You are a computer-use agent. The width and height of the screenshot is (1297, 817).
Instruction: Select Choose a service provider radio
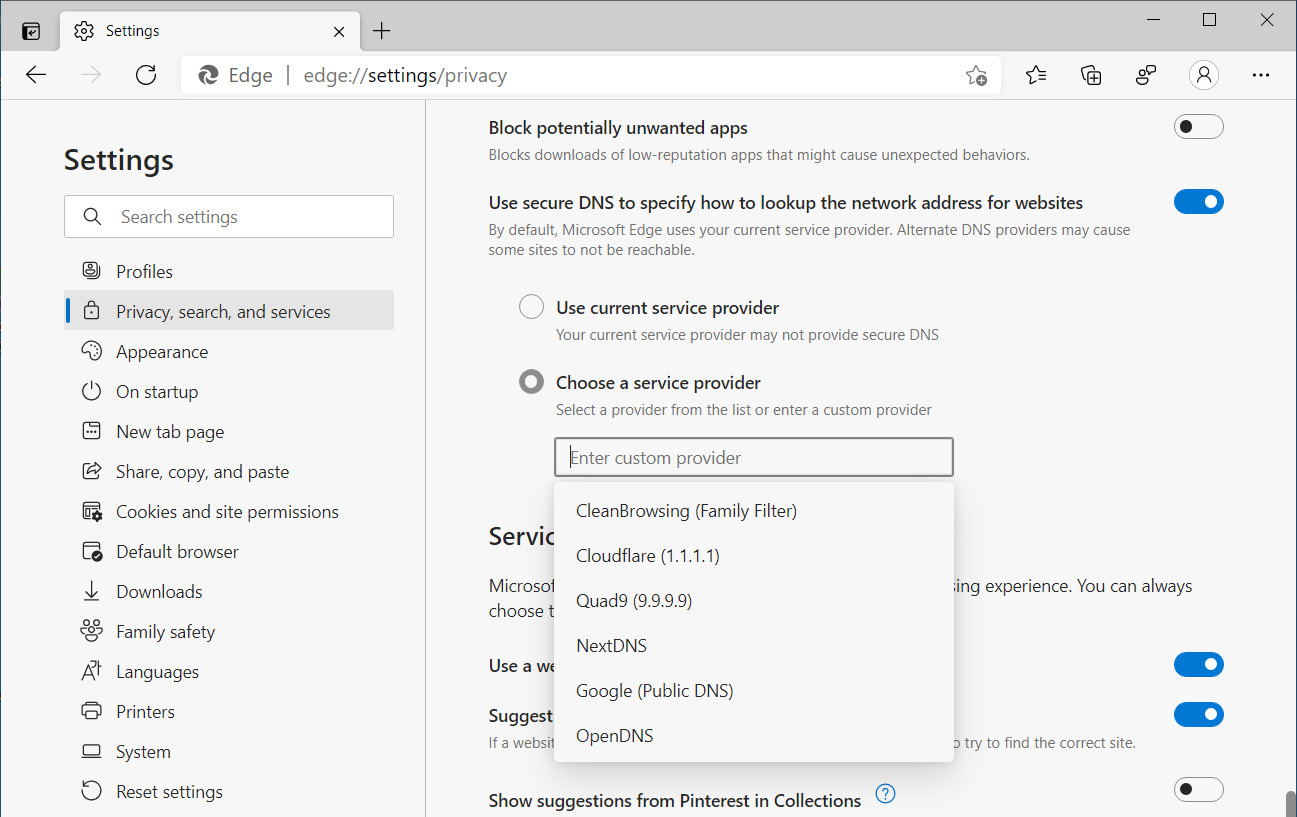(x=531, y=382)
